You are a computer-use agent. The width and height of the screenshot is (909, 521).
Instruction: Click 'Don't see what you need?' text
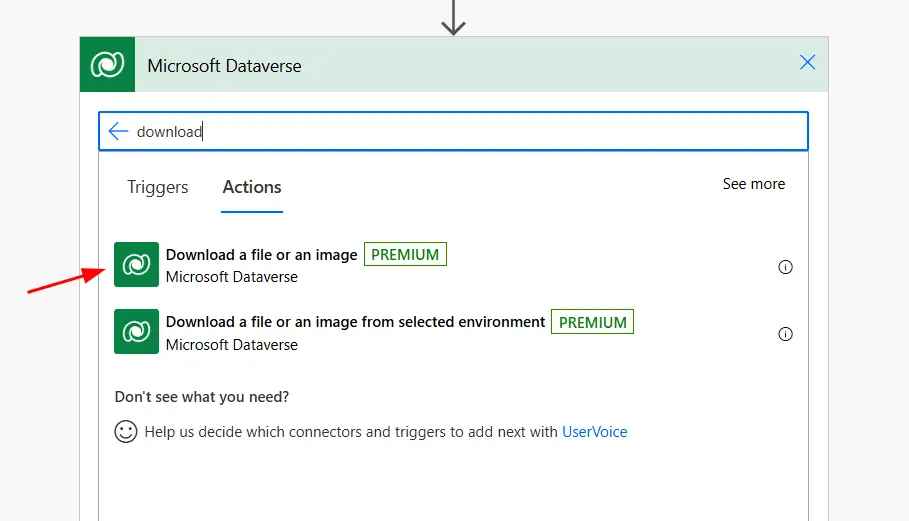pyautogui.click(x=202, y=397)
